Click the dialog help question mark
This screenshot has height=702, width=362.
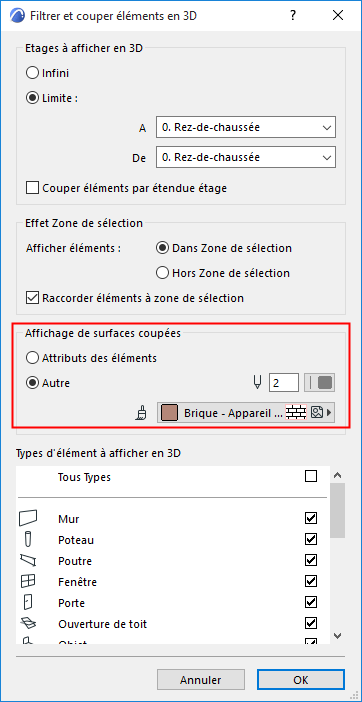click(293, 16)
